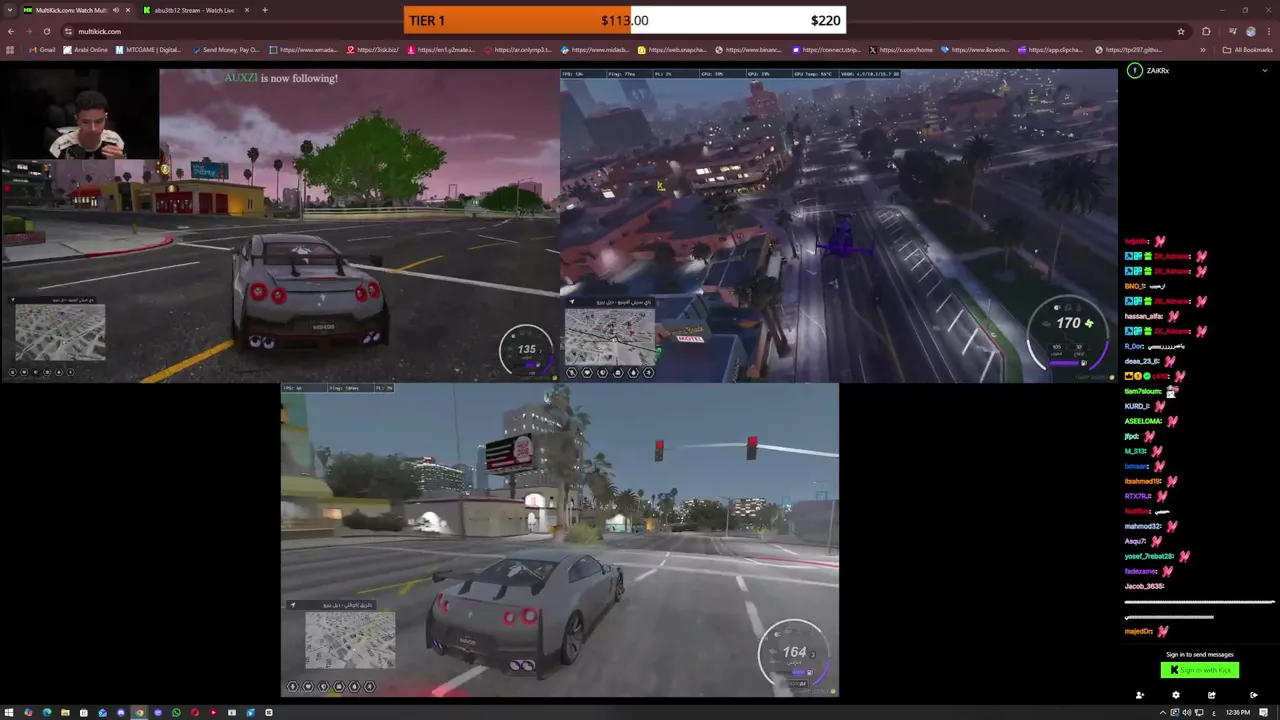
Task: Open the notification center icon
Action: click(x=1264, y=712)
